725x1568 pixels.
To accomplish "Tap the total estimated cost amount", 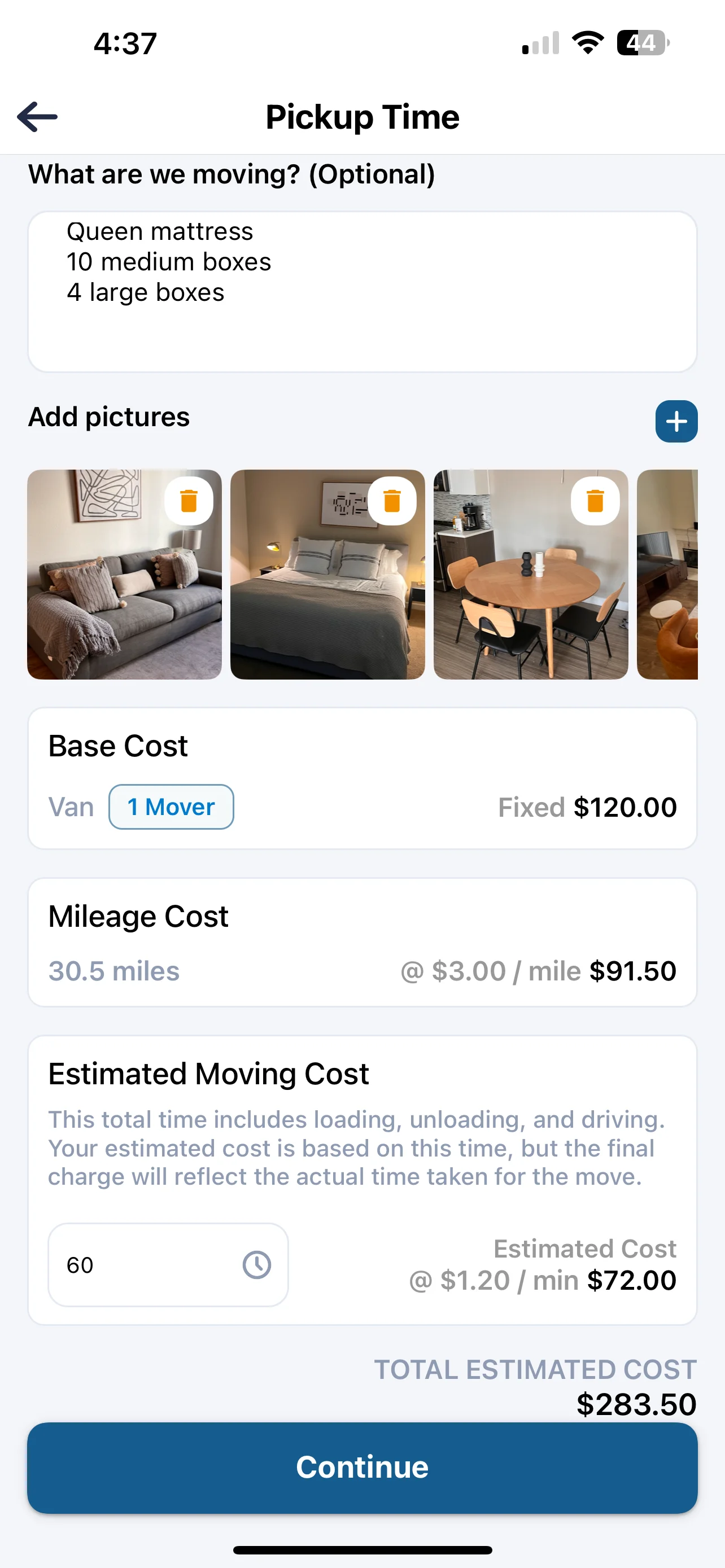I will click(x=636, y=1404).
